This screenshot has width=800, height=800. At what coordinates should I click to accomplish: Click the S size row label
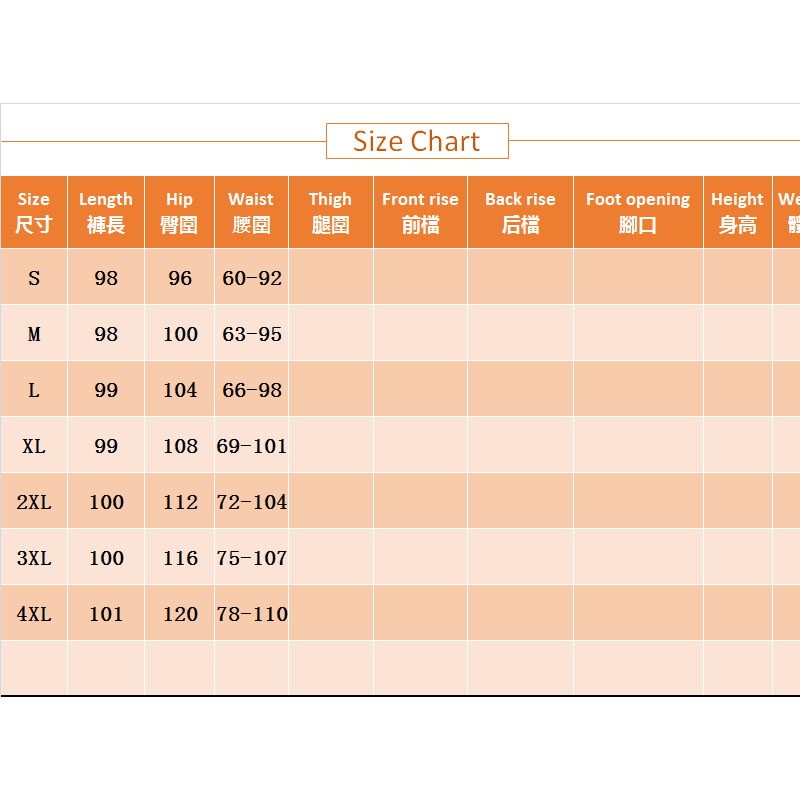pyautogui.click(x=34, y=278)
